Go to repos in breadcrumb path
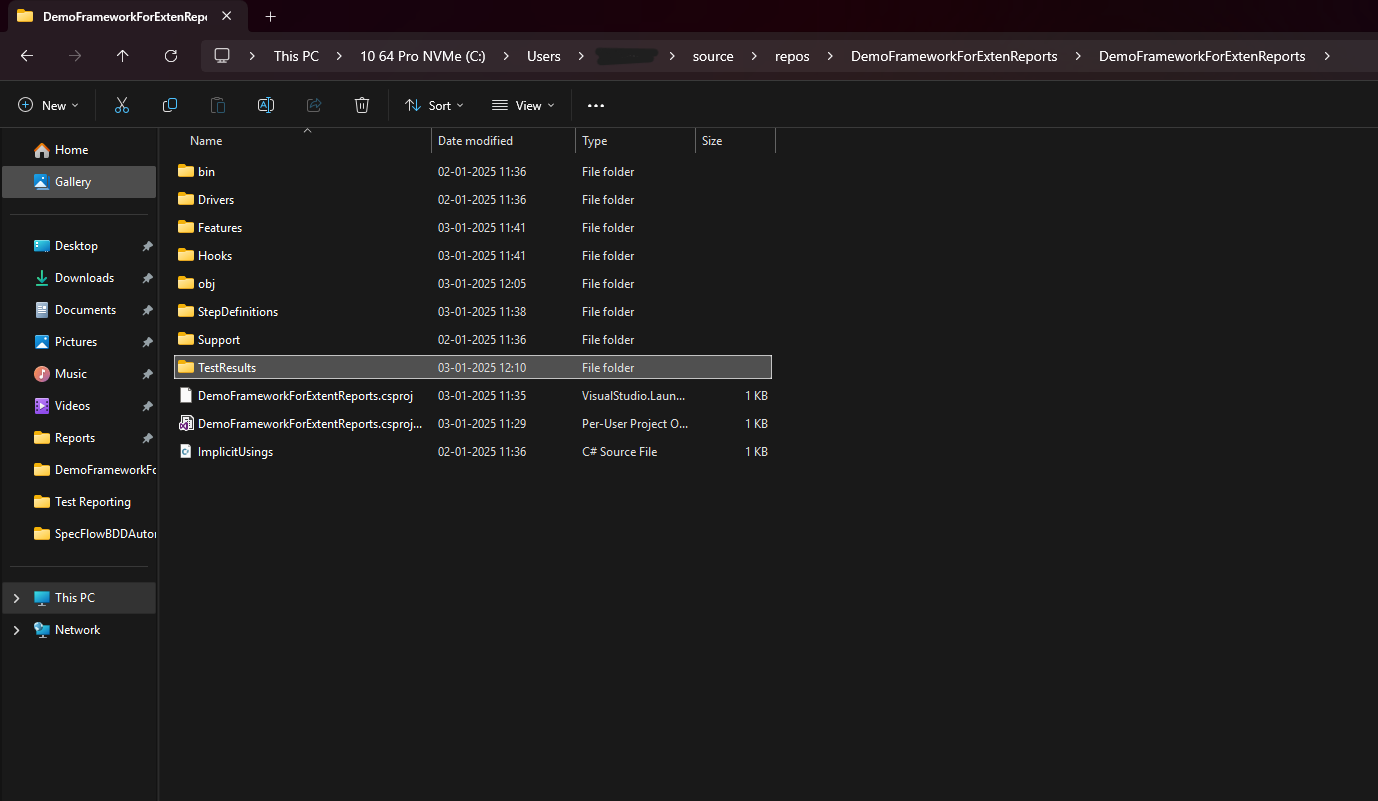 [x=793, y=56]
